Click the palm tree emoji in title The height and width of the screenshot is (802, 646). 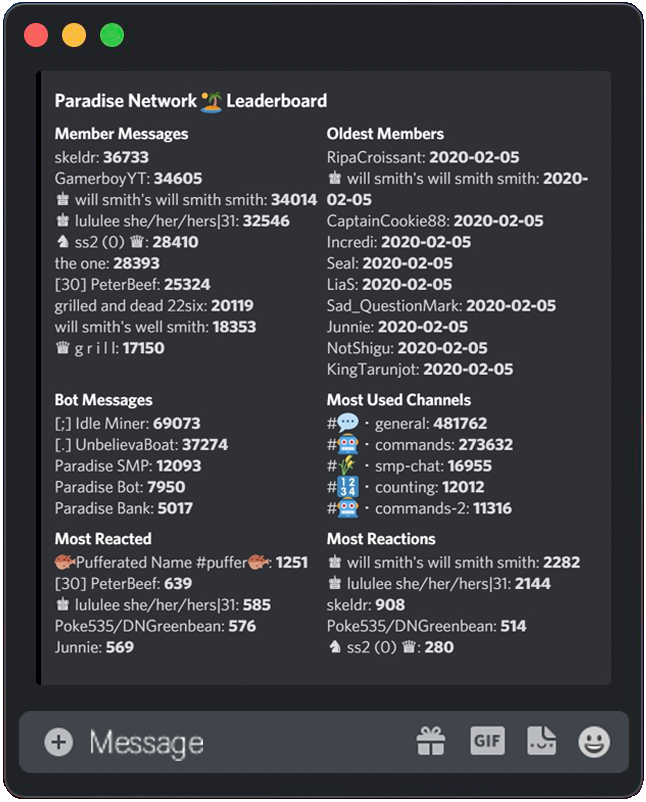click(211, 100)
